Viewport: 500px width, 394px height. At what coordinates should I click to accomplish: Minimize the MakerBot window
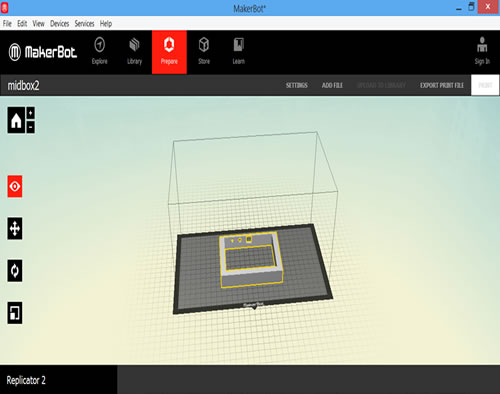coord(459,8)
